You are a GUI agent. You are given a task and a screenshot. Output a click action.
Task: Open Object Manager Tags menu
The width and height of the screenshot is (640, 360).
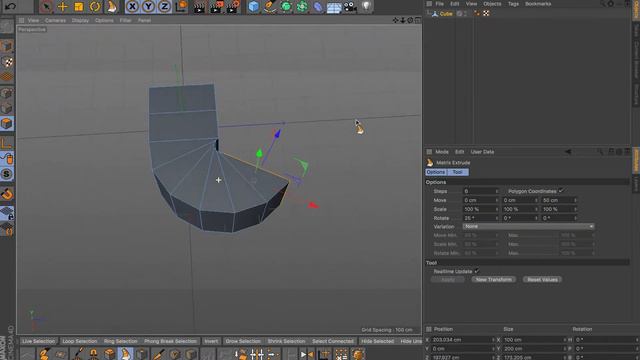pyautogui.click(x=513, y=4)
